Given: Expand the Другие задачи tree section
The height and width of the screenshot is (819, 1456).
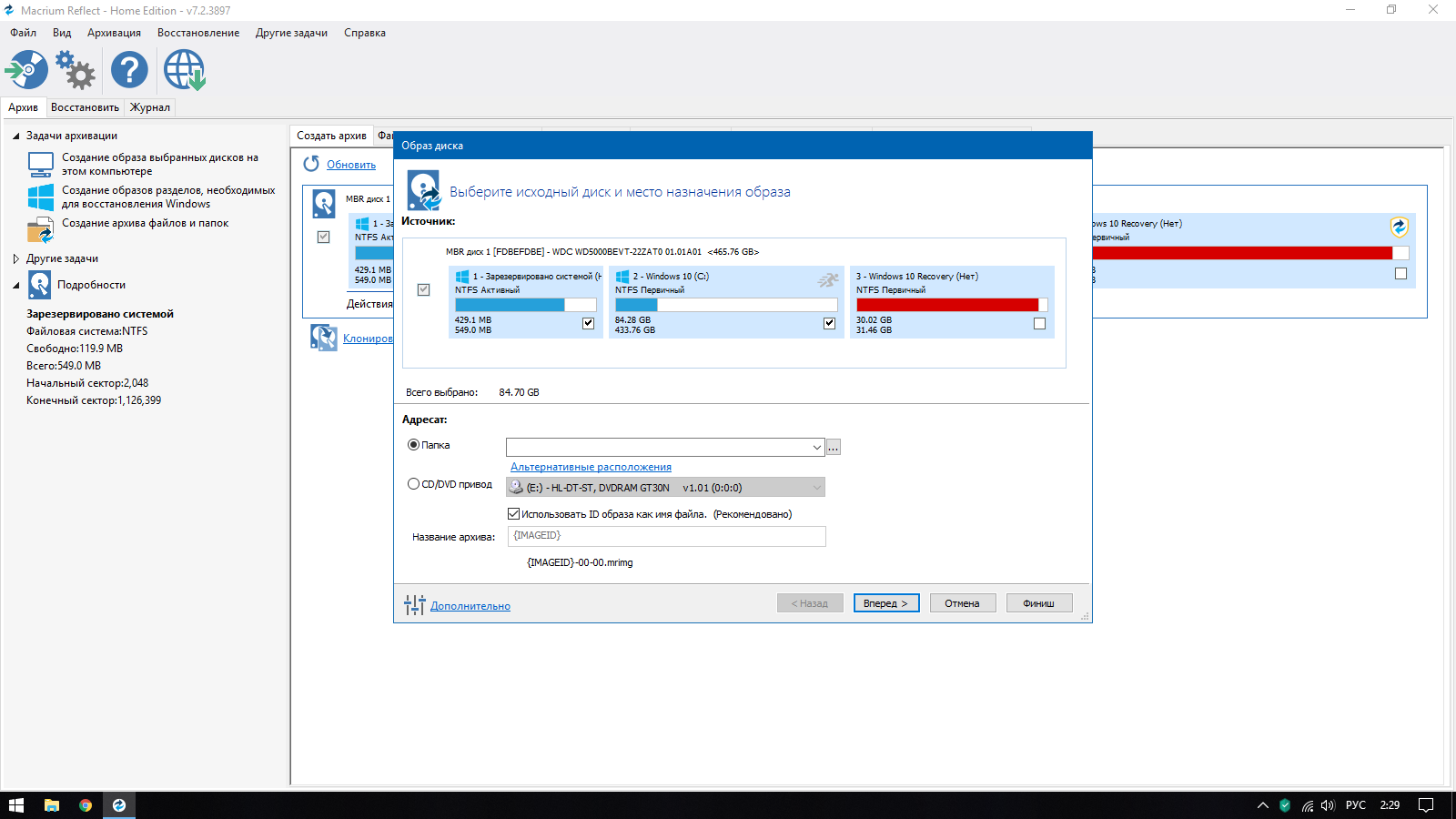Looking at the screenshot, I should point(16,258).
